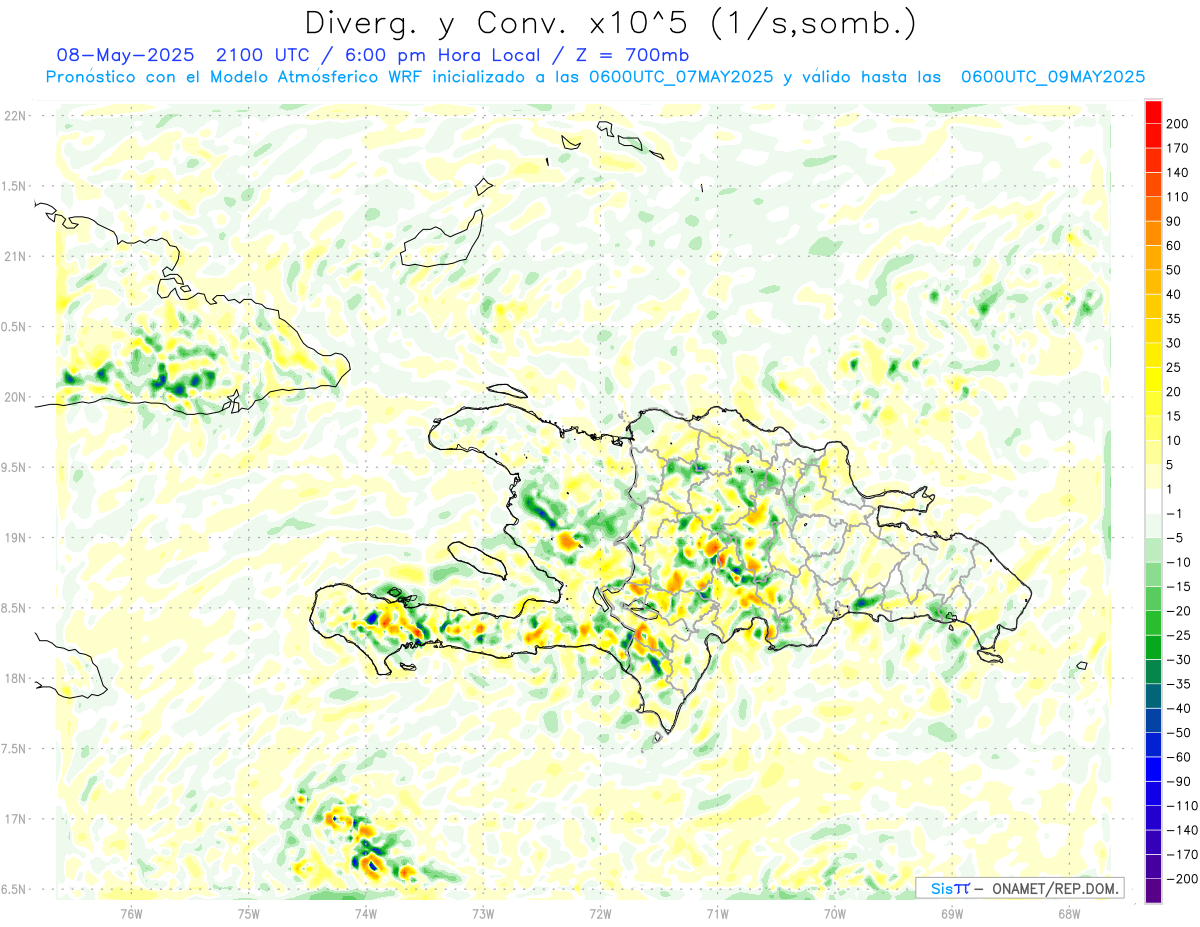Click the 22N latitude label
Image resolution: width=1200 pixels, height=927 pixels.
click(x=14, y=116)
